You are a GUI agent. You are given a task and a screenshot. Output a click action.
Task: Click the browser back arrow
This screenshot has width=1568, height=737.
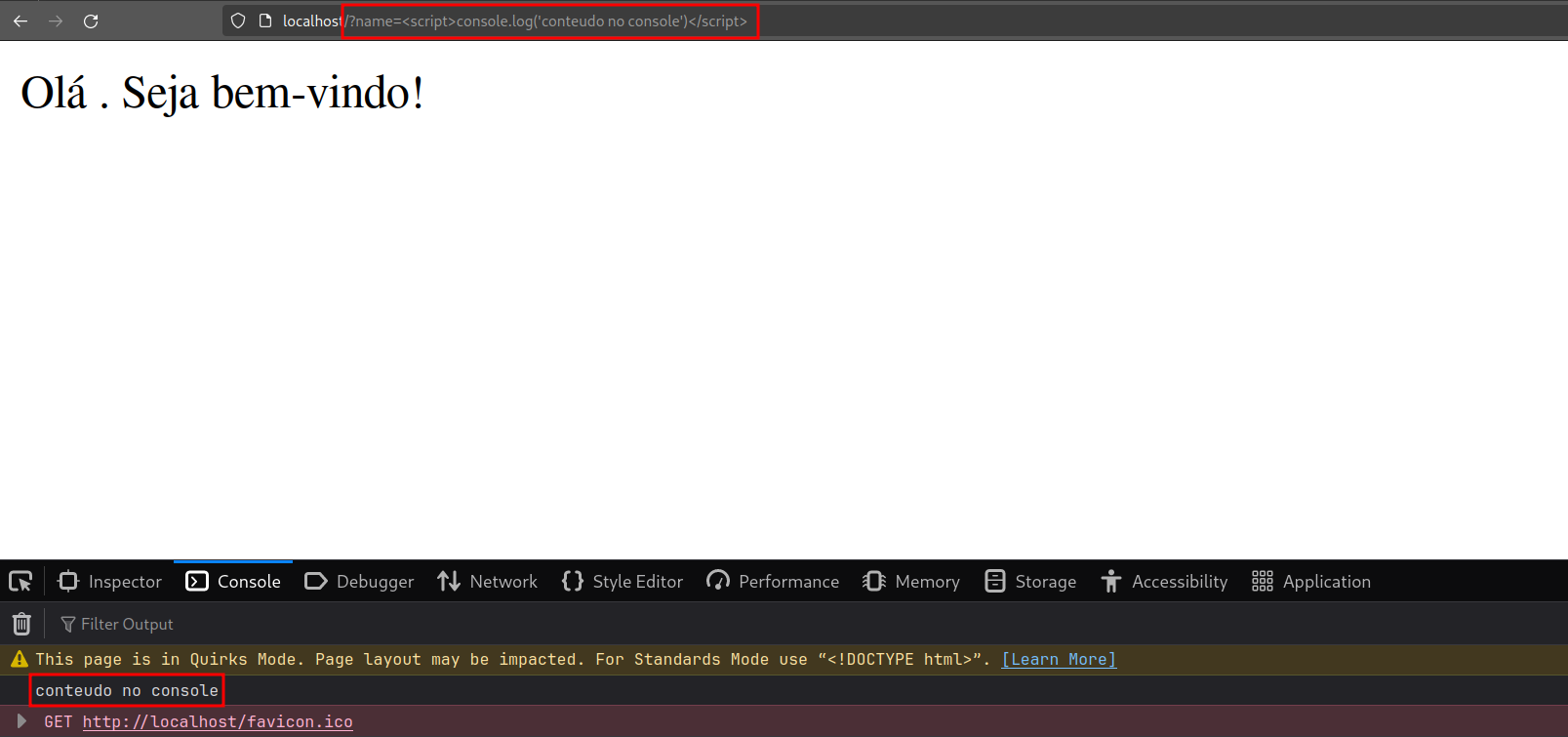(x=20, y=20)
